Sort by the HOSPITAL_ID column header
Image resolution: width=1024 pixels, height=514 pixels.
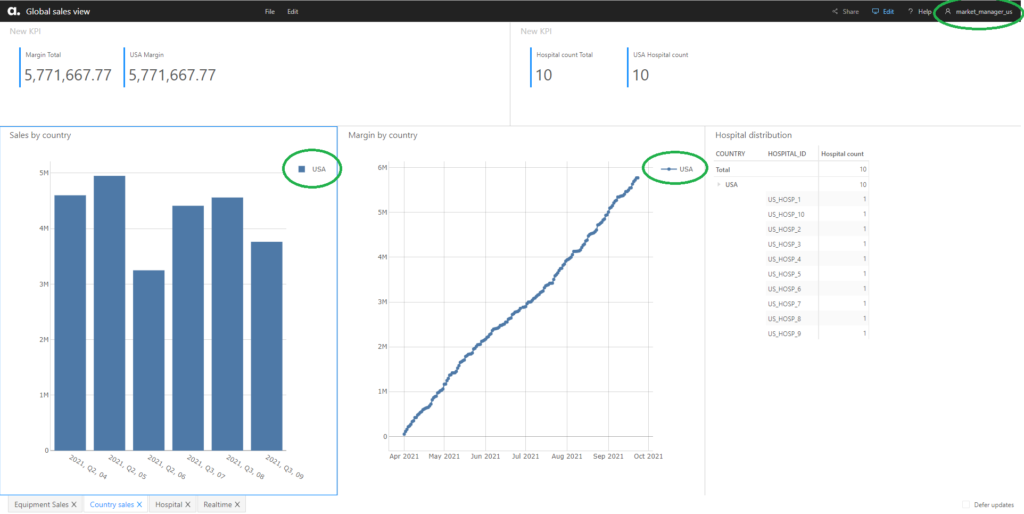[x=787, y=154]
